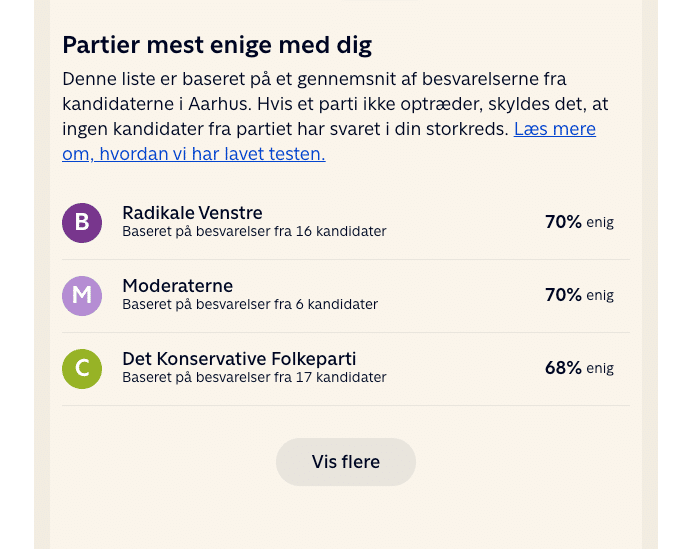
Task: Click the green C party icon
Action: pos(82,368)
